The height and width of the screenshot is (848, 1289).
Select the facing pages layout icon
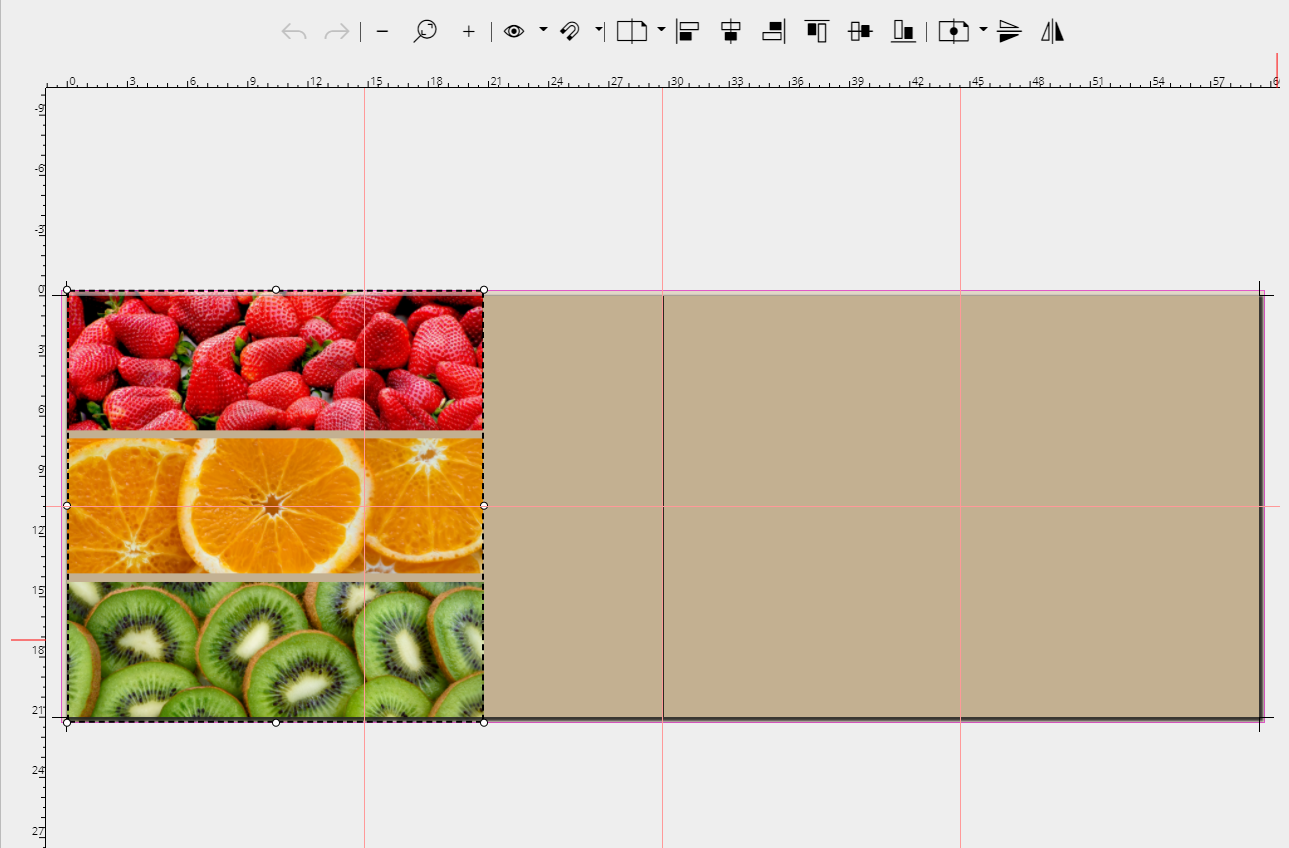point(633,31)
